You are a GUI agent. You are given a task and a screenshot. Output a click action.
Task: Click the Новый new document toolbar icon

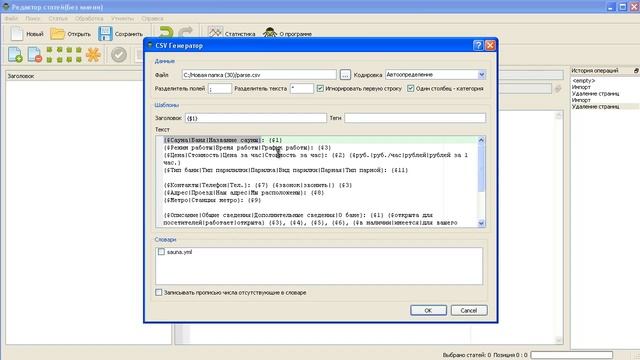tap(17, 33)
